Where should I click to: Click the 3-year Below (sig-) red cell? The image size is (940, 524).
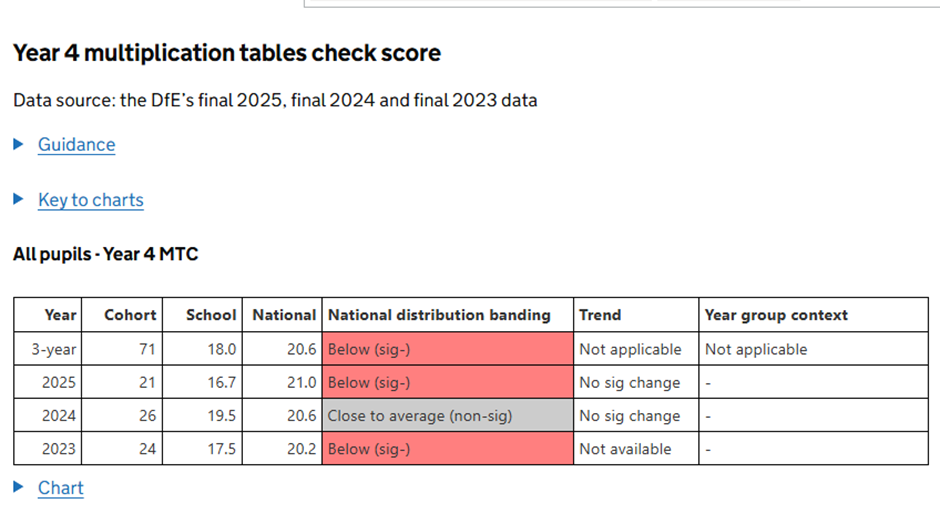(x=447, y=349)
